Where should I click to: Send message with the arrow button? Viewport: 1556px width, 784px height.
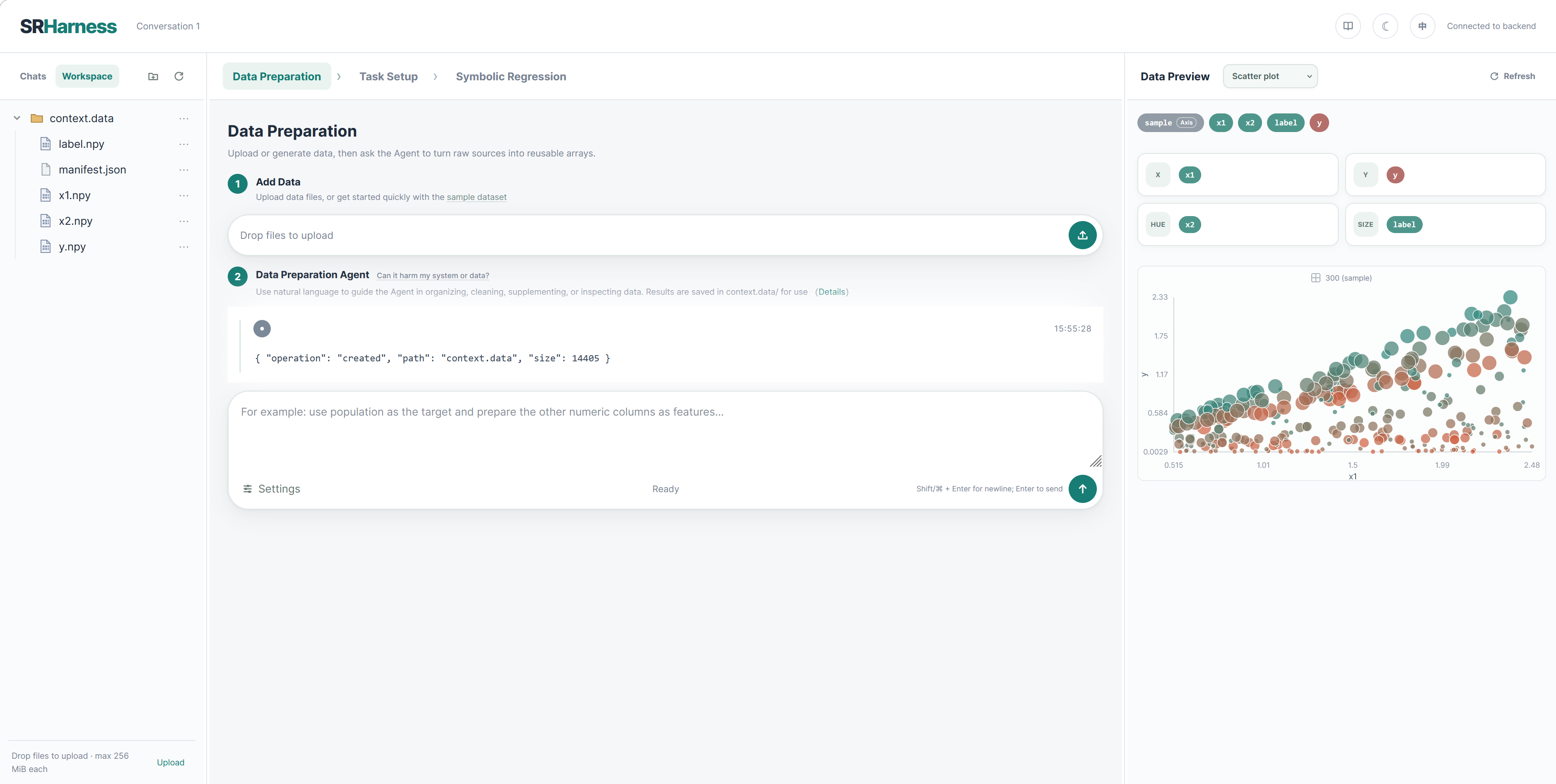tap(1082, 488)
